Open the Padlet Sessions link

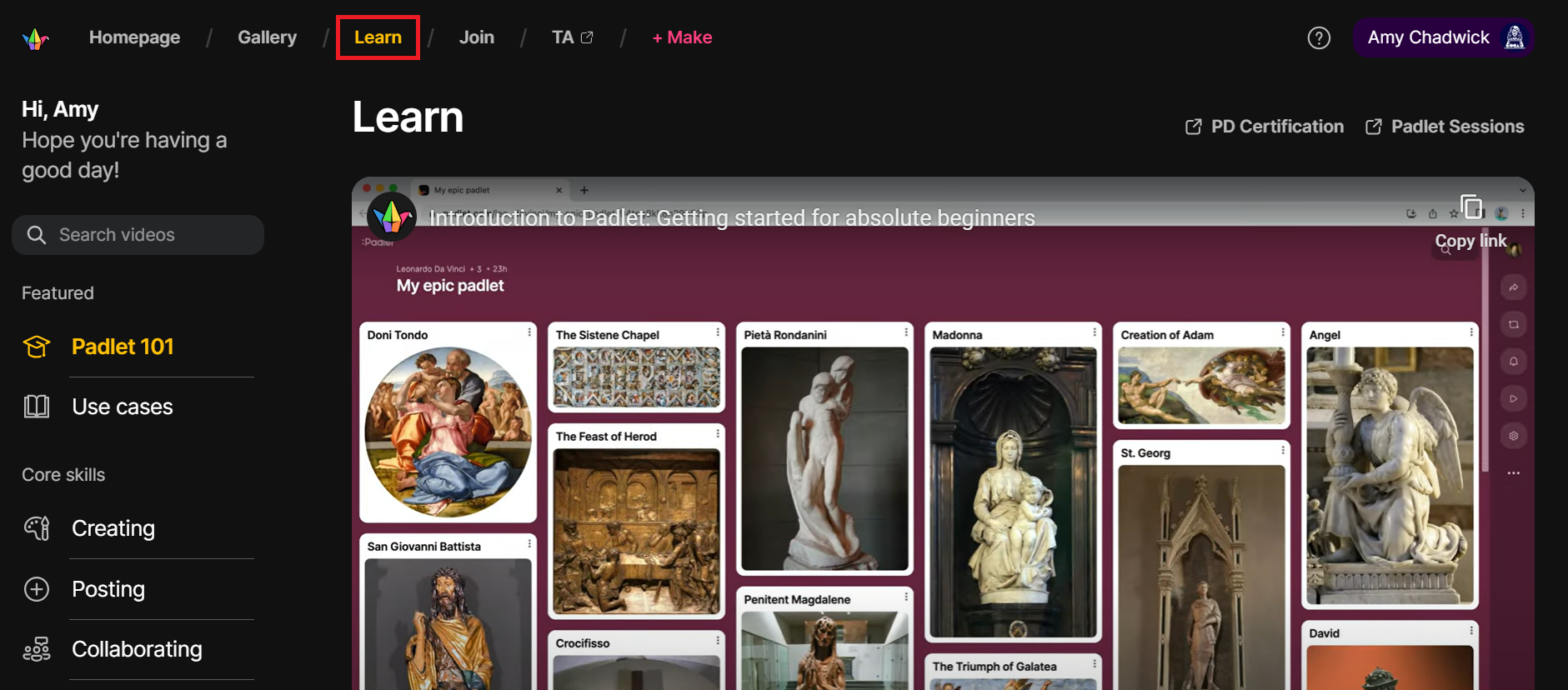[x=1445, y=127]
